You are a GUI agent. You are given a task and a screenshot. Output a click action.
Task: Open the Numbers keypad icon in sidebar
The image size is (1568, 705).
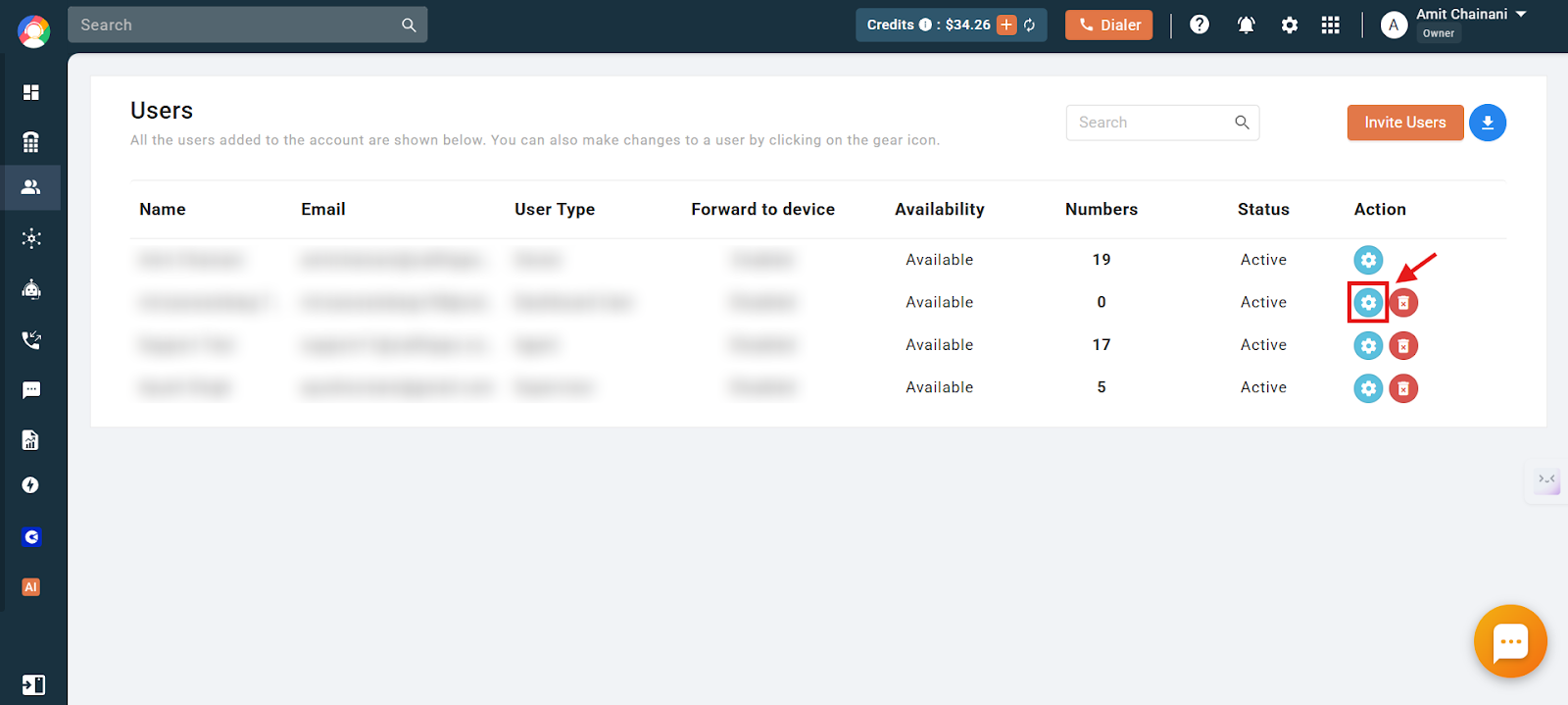click(x=31, y=142)
